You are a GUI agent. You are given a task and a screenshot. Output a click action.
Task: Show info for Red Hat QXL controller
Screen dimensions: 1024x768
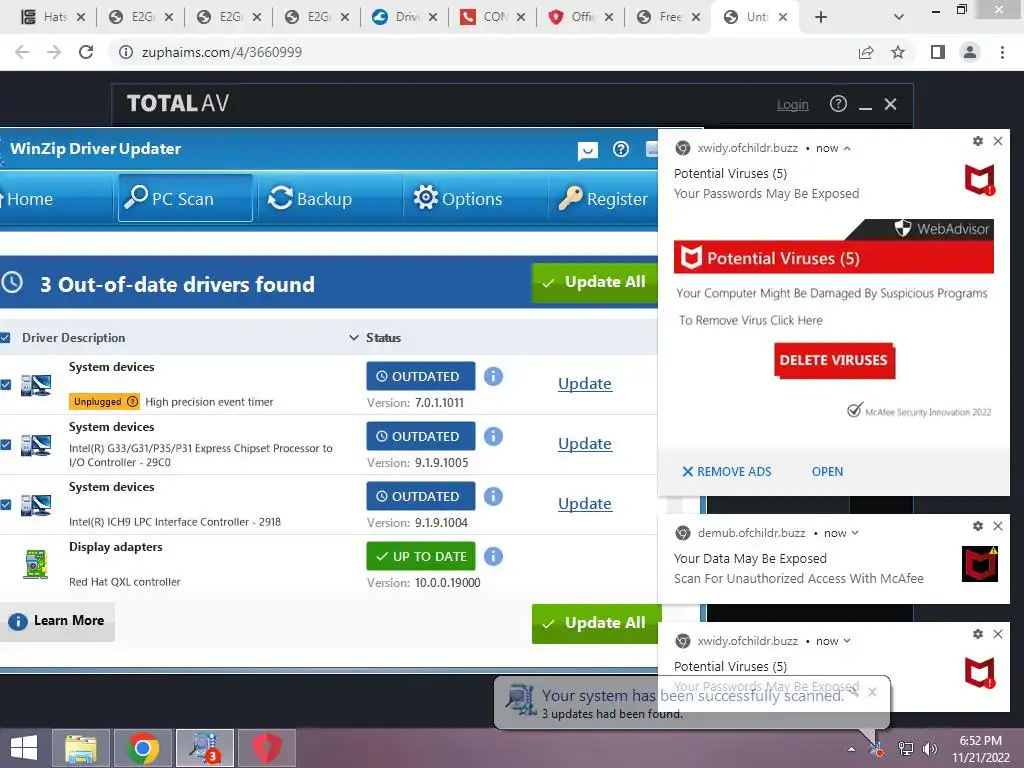click(x=493, y=556)
